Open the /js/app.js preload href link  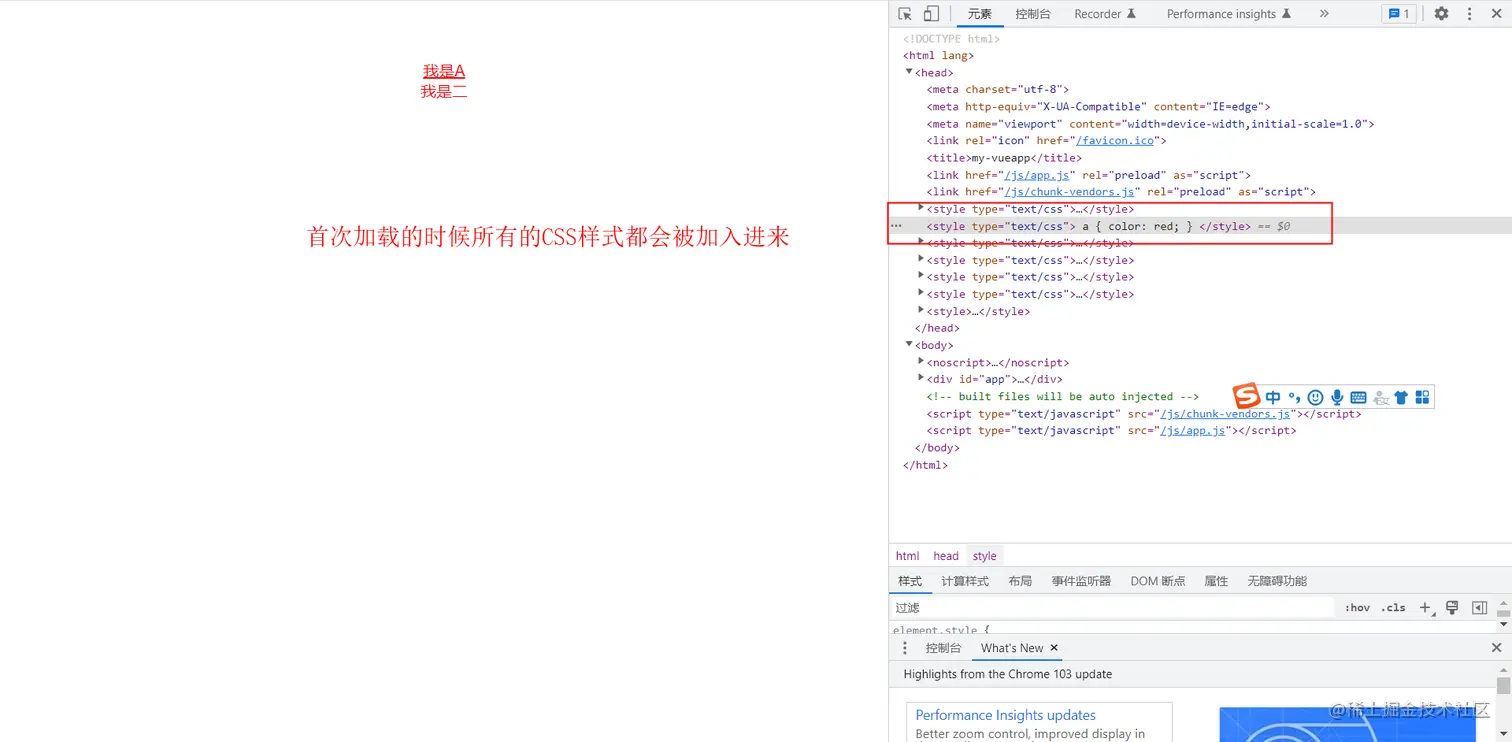(x=1037, y=175)
